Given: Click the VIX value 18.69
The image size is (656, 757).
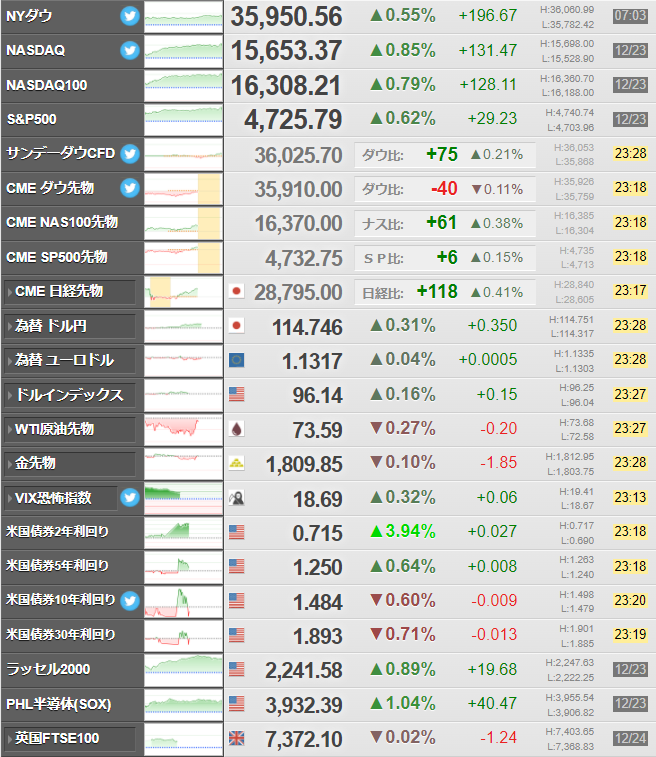Looking at the screenshot, I should tap(318, 499).
